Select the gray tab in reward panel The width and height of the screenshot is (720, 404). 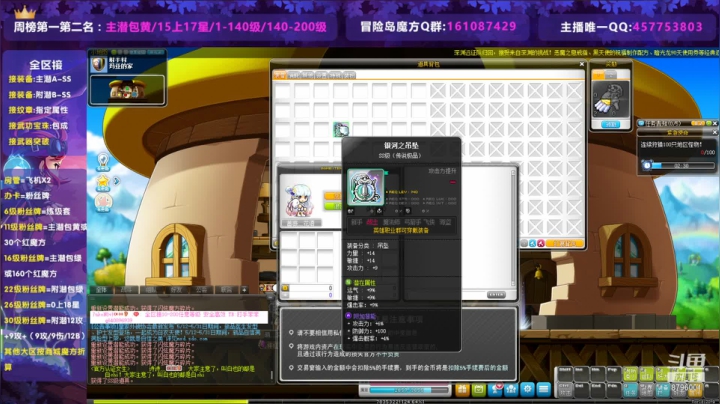[611, 74]
